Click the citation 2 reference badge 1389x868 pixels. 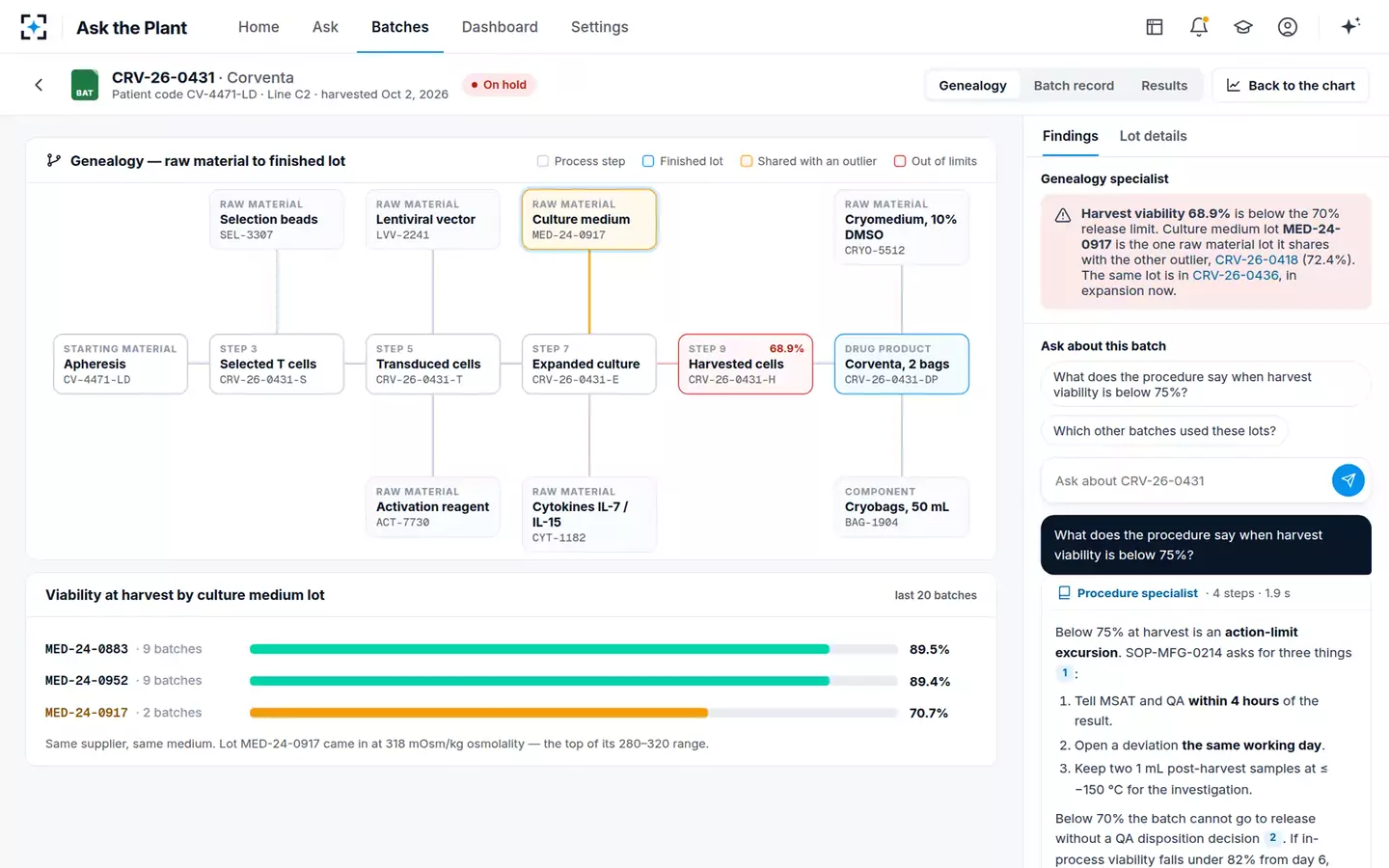(x=1272, y=838)
